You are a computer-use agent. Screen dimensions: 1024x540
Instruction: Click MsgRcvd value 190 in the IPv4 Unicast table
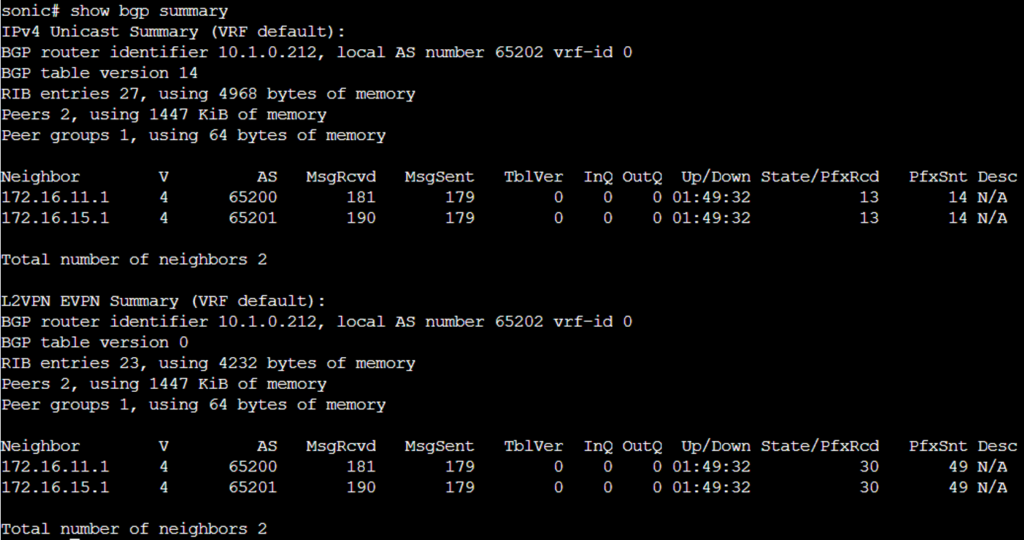(x=360, y=218)
